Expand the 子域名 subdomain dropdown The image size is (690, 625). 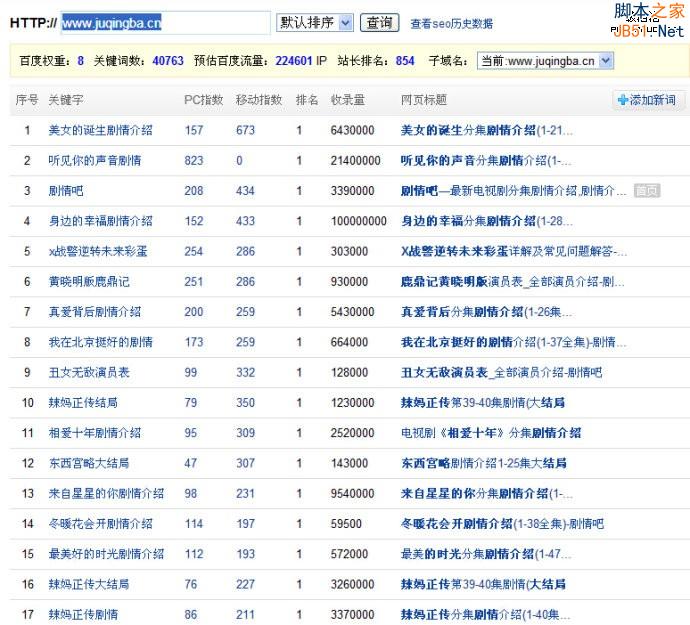545,61
